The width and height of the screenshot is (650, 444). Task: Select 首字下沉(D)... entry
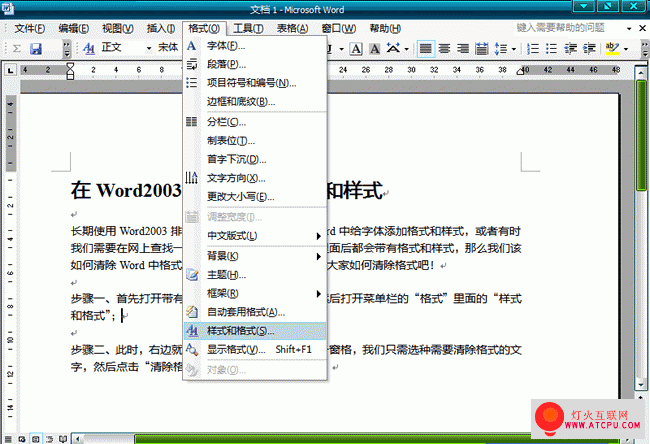click(255, 159)
